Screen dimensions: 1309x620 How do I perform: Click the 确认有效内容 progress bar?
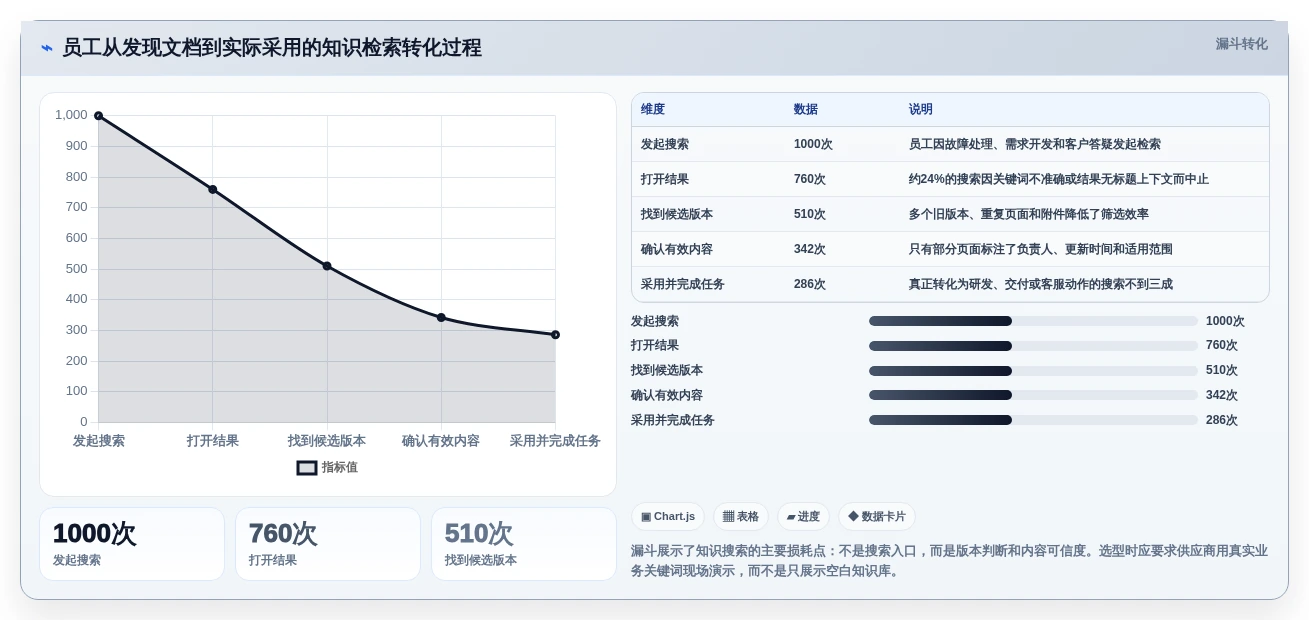coord(1033,395)
